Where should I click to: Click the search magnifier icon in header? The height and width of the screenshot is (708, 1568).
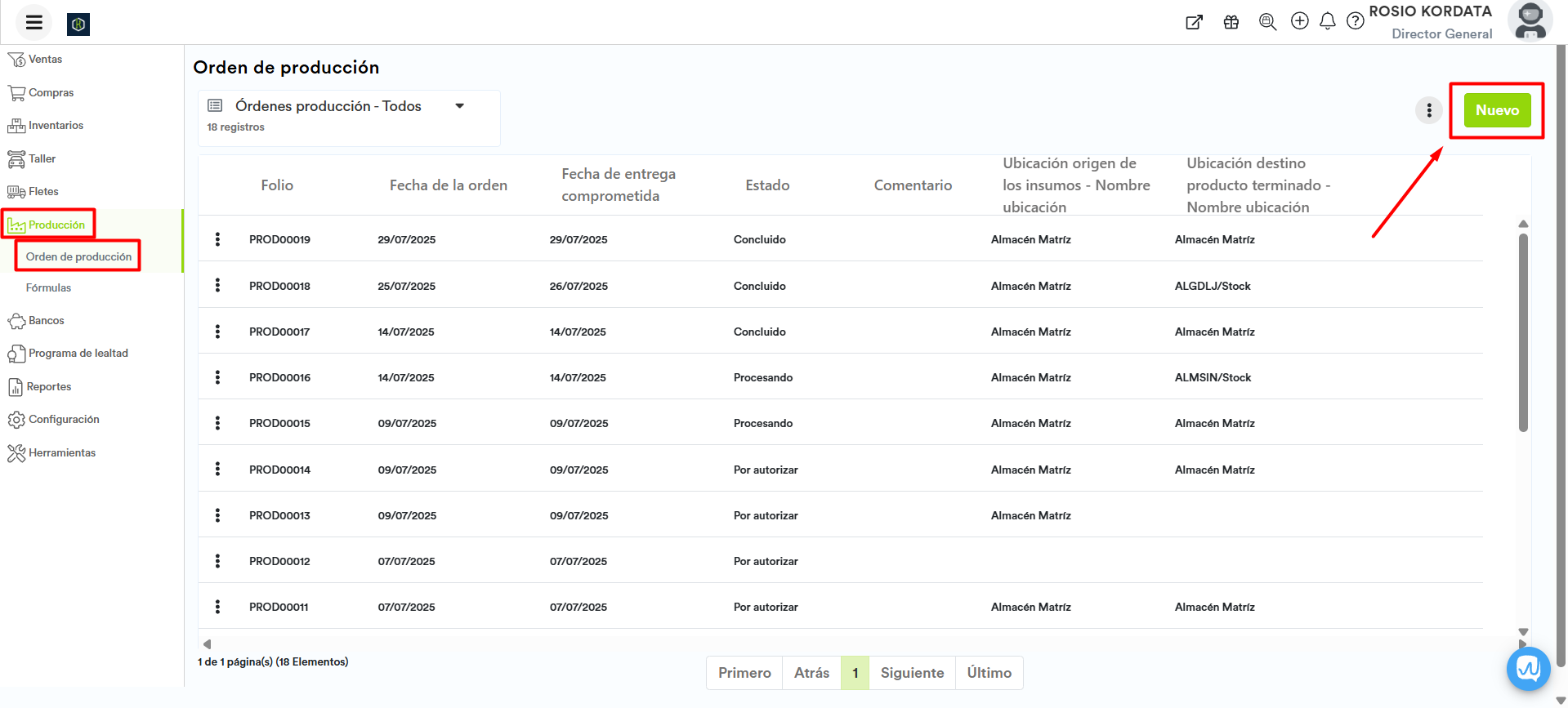[x=1267, y=22]
